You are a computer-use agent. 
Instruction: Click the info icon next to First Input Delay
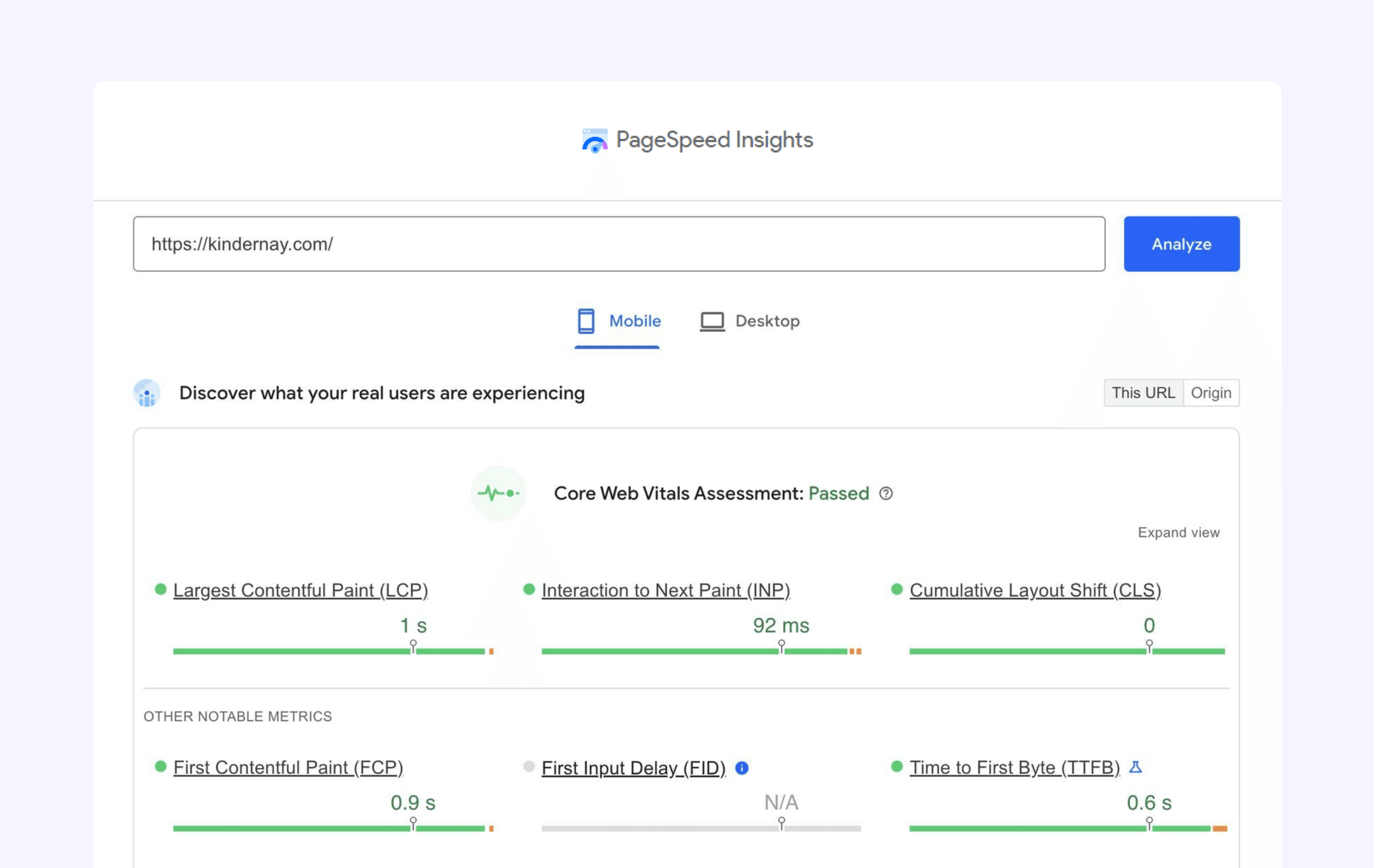pyautogui.click(x=741, y=768)
